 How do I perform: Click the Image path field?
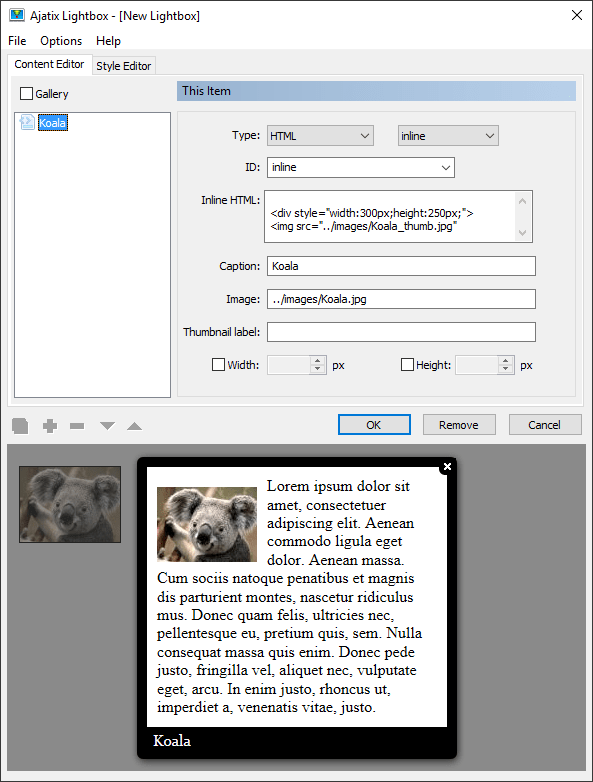[x=401, y=299]
